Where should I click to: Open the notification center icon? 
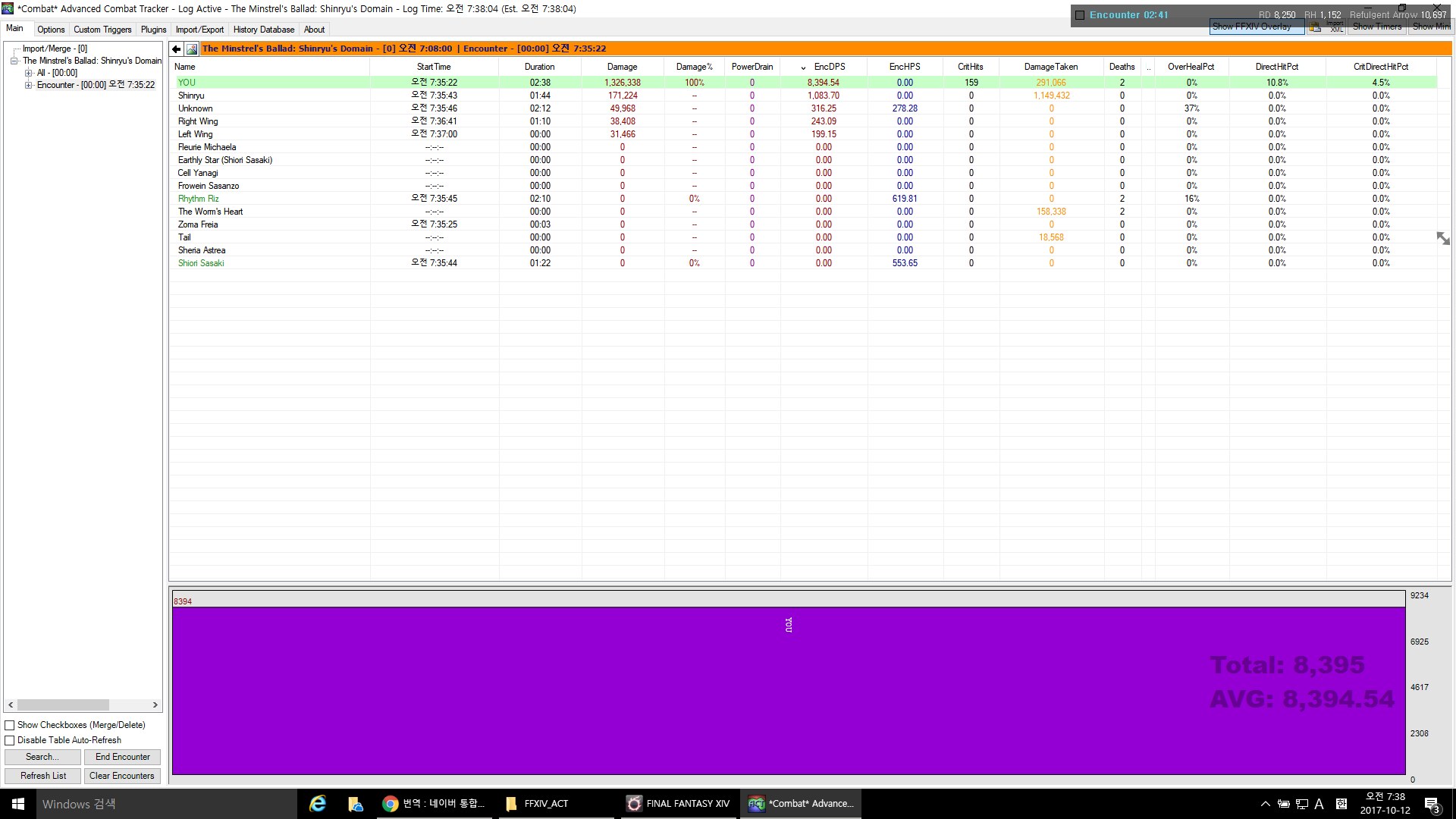coord(1432,804)
